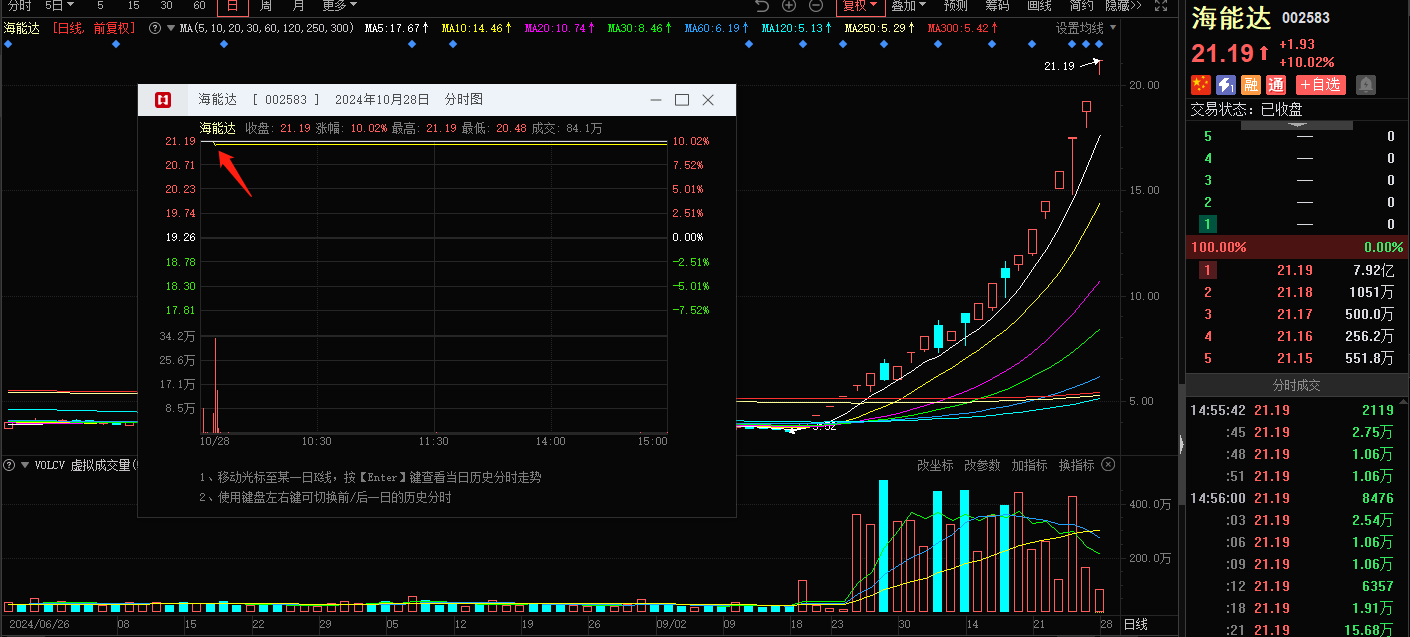Screen dimensions: 1410x637
Task: Click the orange 融 margin trading icon
Action: (x=1250, y=85)
